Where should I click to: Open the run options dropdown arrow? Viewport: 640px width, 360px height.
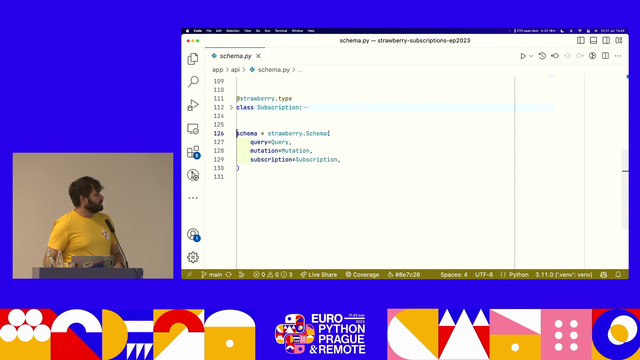click(531, 56)
